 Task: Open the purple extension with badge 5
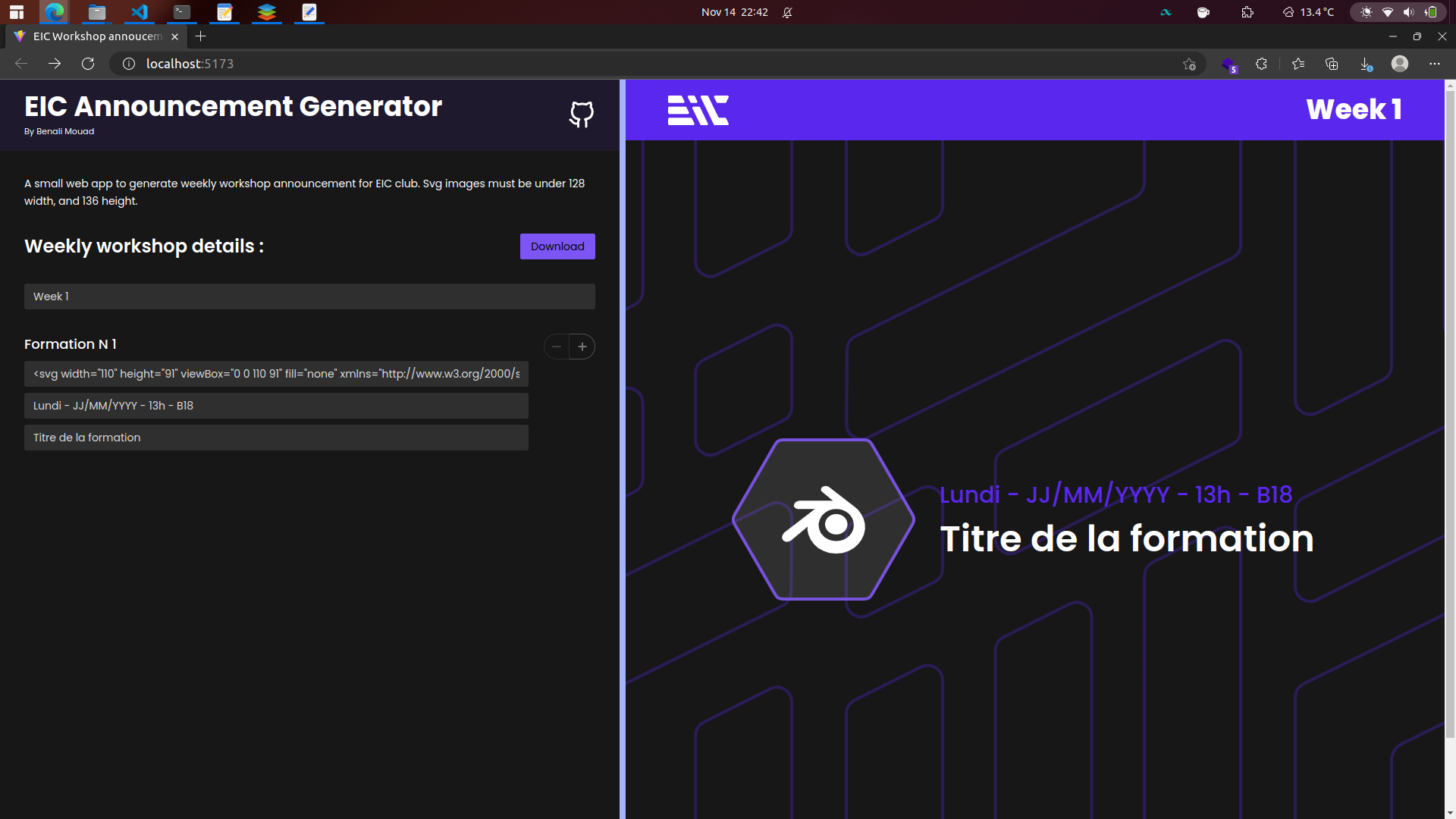click(1228, 64)
